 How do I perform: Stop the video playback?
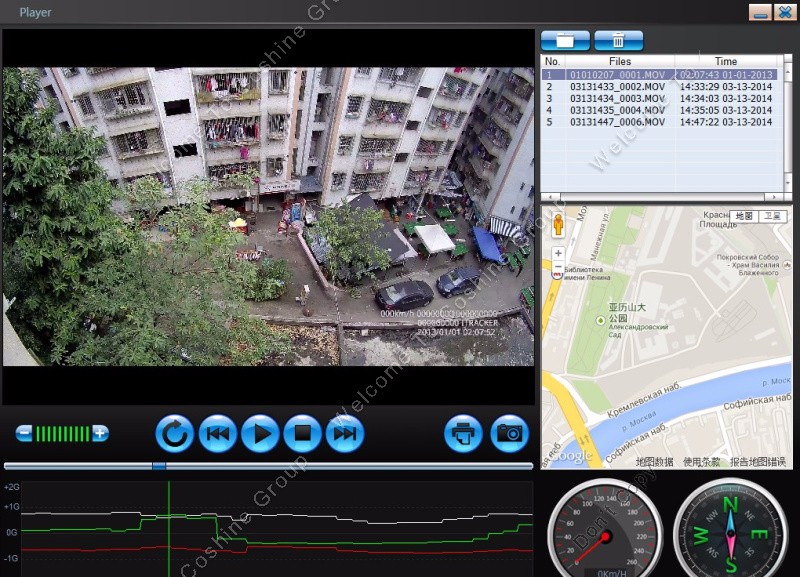click(302, 434)
